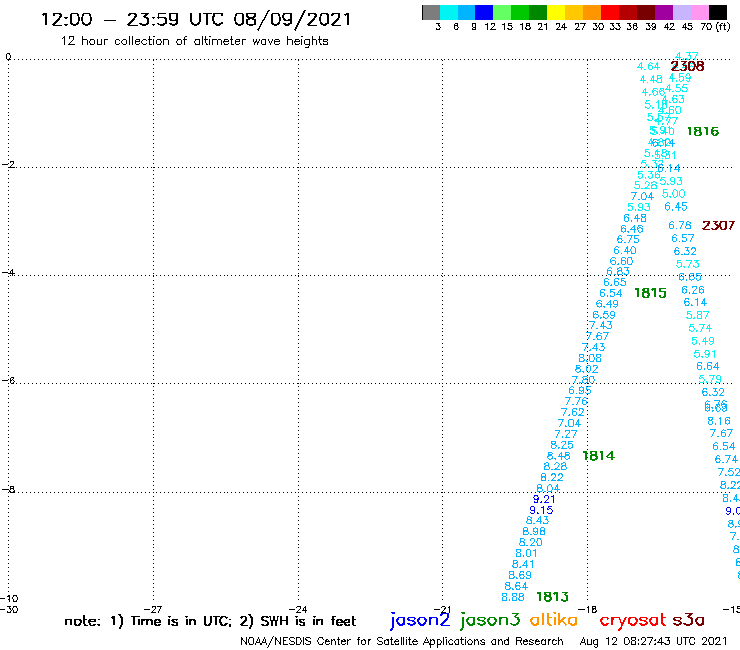Click the longitude axis label '-18'
Image resolution: width=740 pixels, height=650 pixels.
[588, 609]
